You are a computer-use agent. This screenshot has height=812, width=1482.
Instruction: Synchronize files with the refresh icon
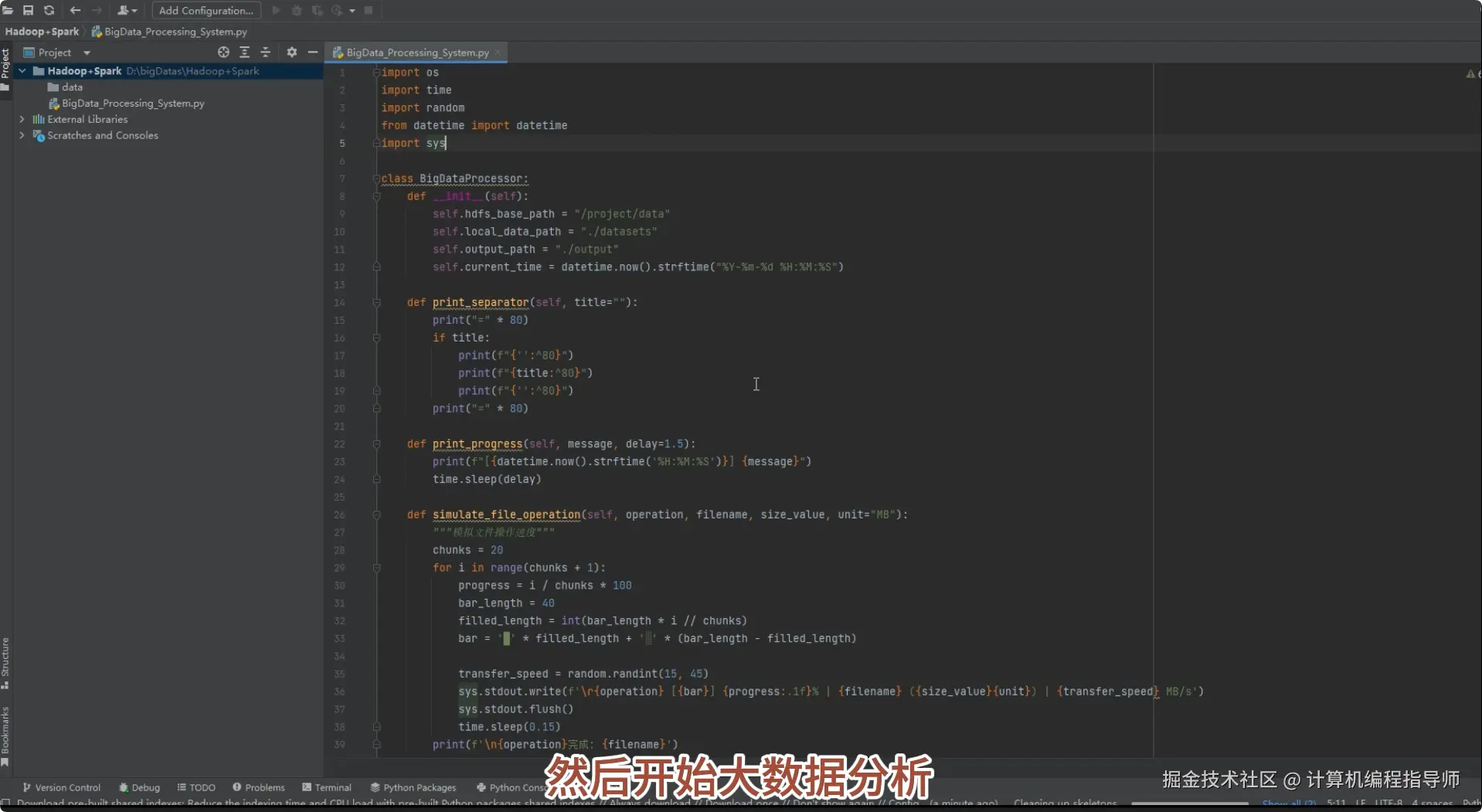[x=49, y=10]
